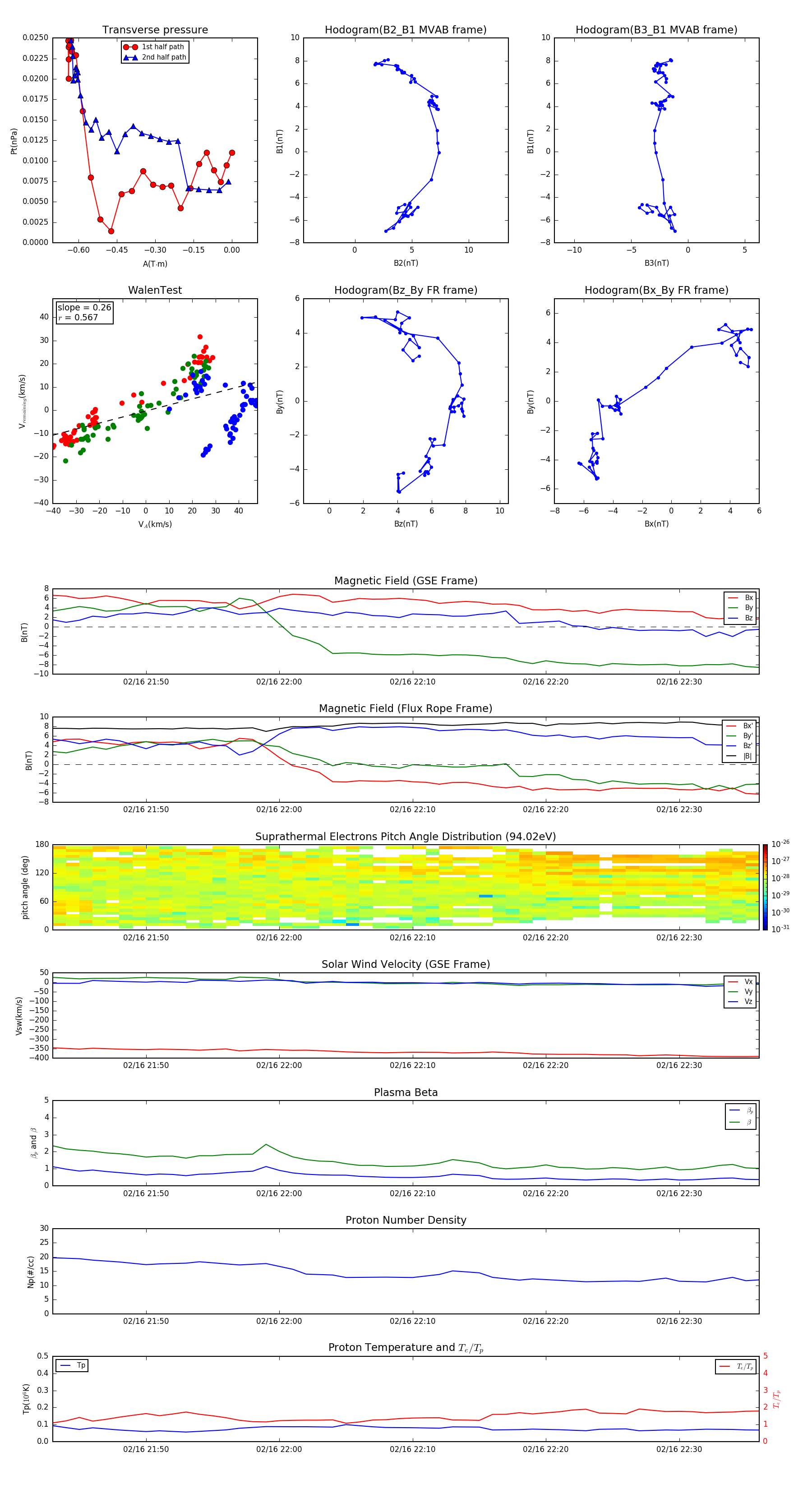The image size is (812, 1489).
Task: Select the Vy legend entry
Action: pos(741,991)
